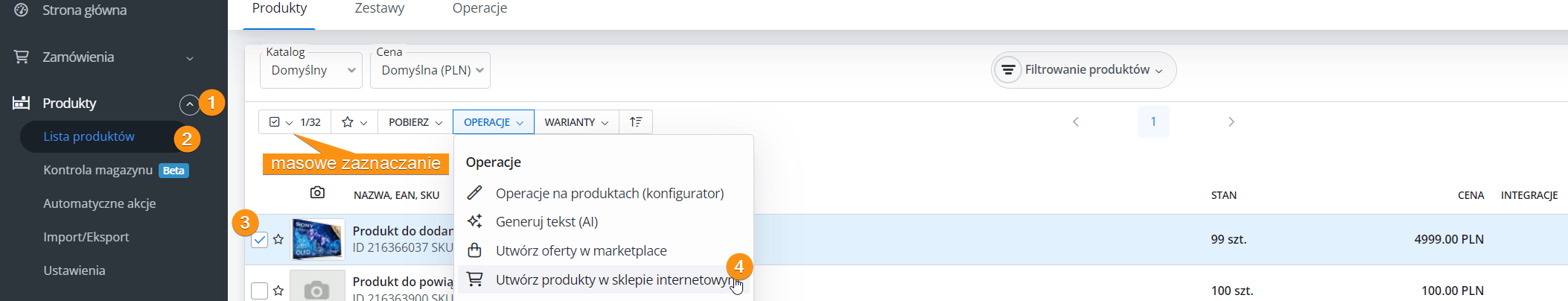The image size is (1568, 301).
Task: Open the Cena price dropdown
Action: pyautogui.click(x=430, y=70)
